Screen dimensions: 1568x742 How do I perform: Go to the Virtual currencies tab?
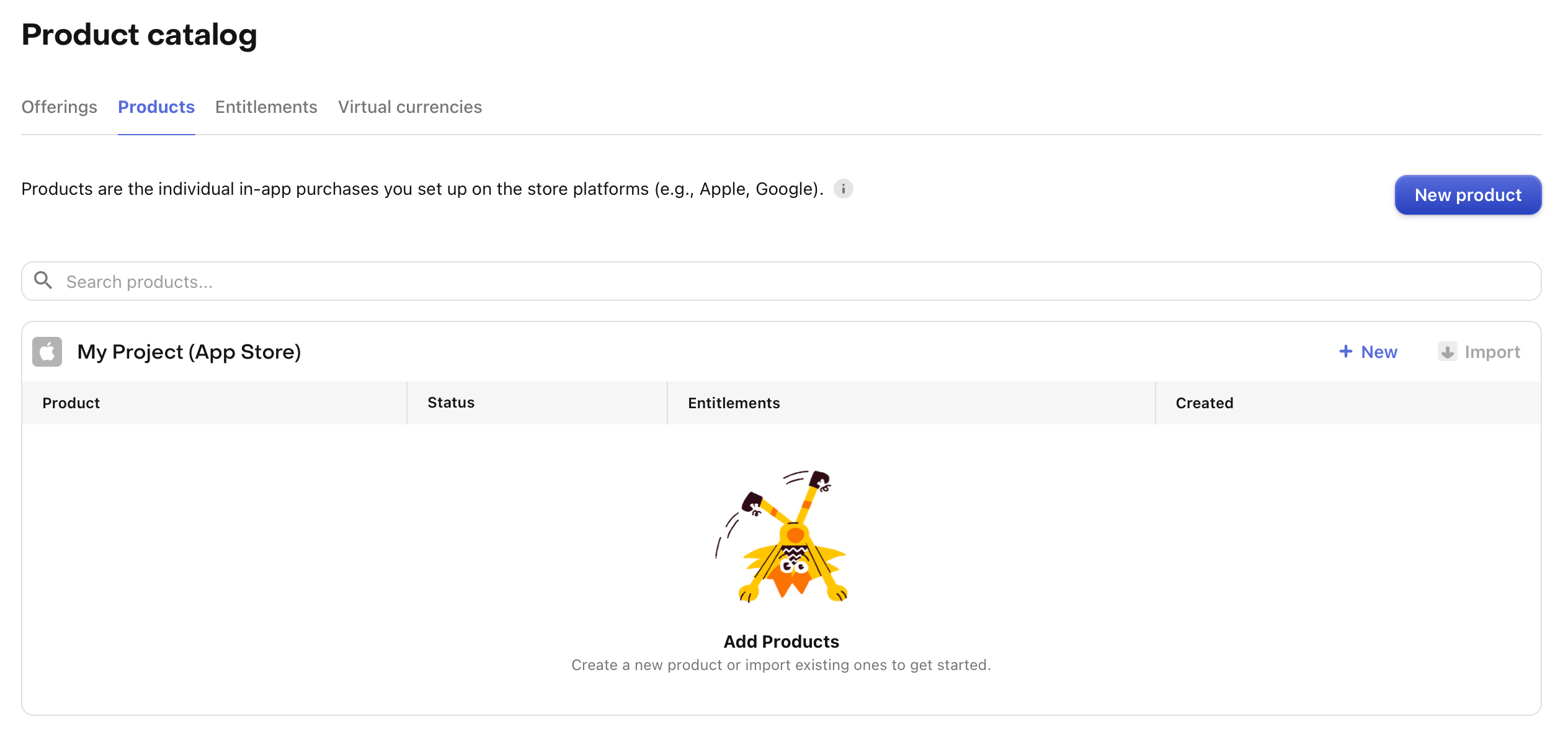(x=409, y=107)
